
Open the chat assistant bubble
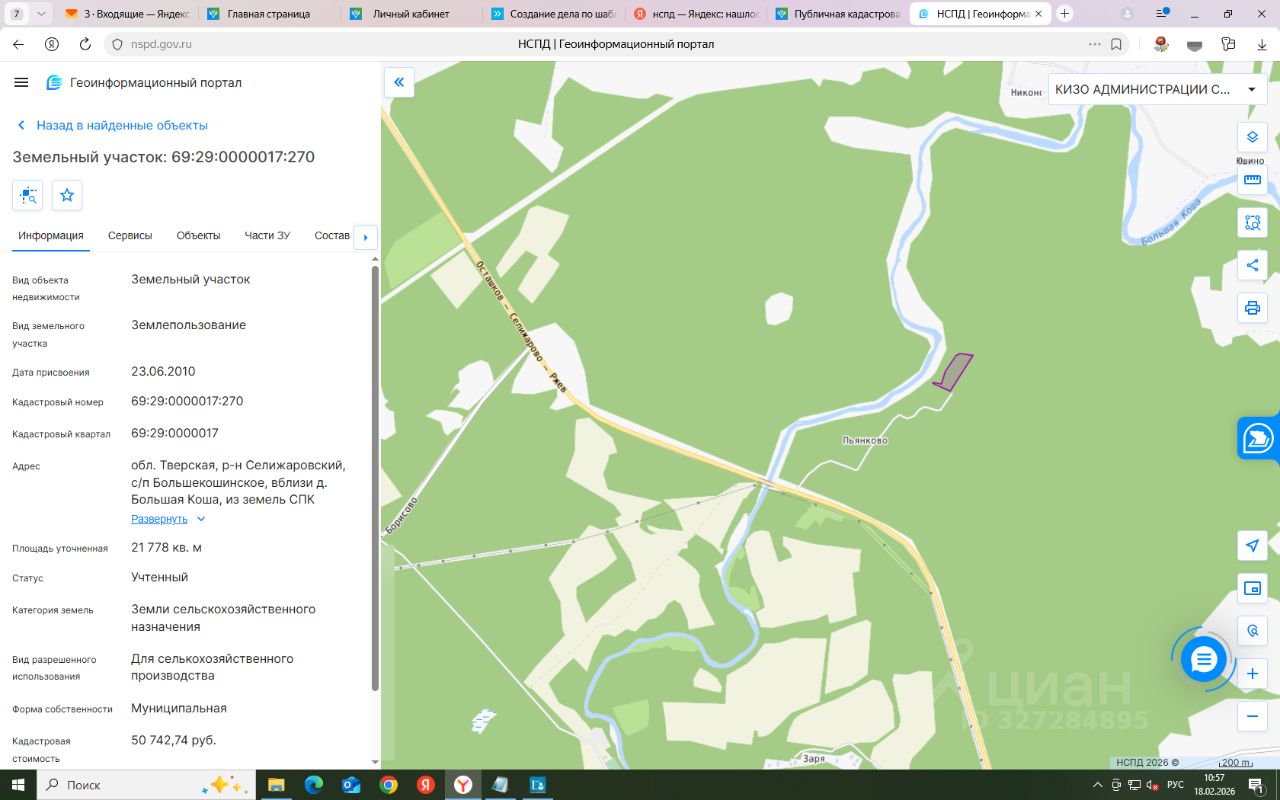click(1203, 659)
